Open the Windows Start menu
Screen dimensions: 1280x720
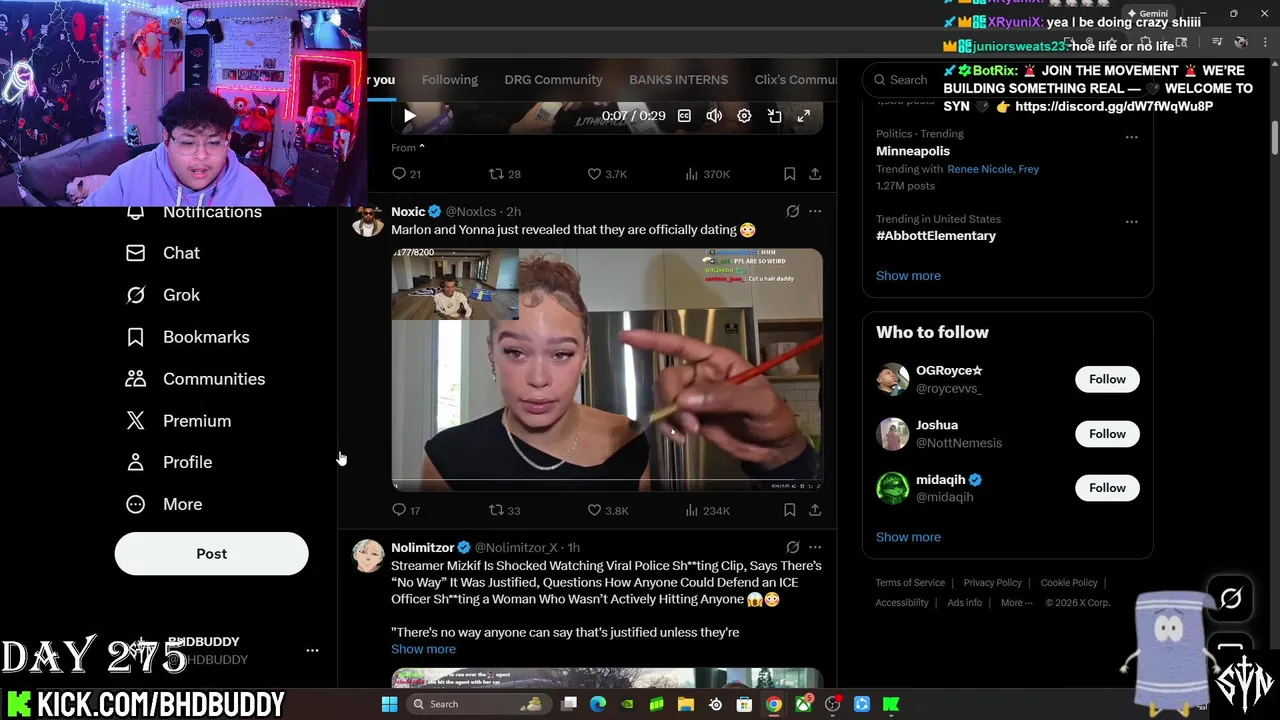389,704
